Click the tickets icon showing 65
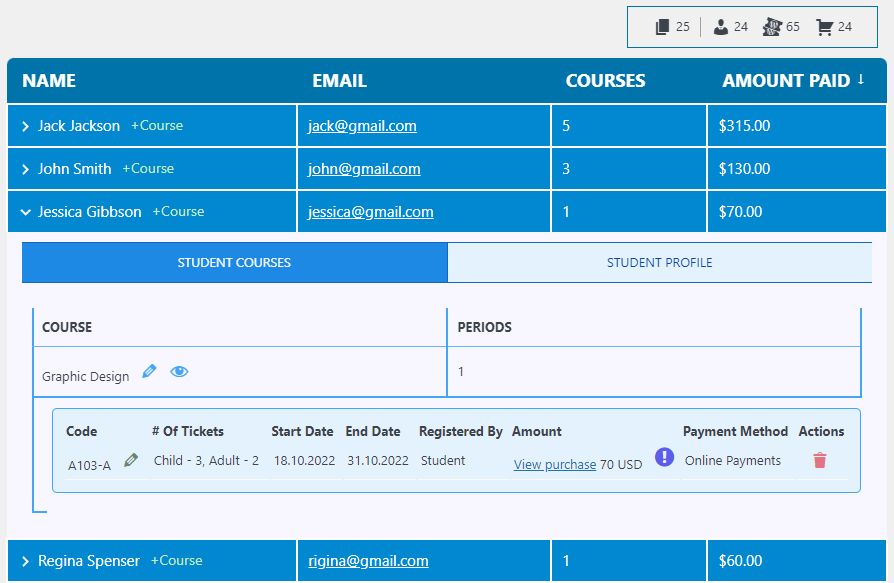The height and width of the screenshot is (583, 894). point(771,27)
